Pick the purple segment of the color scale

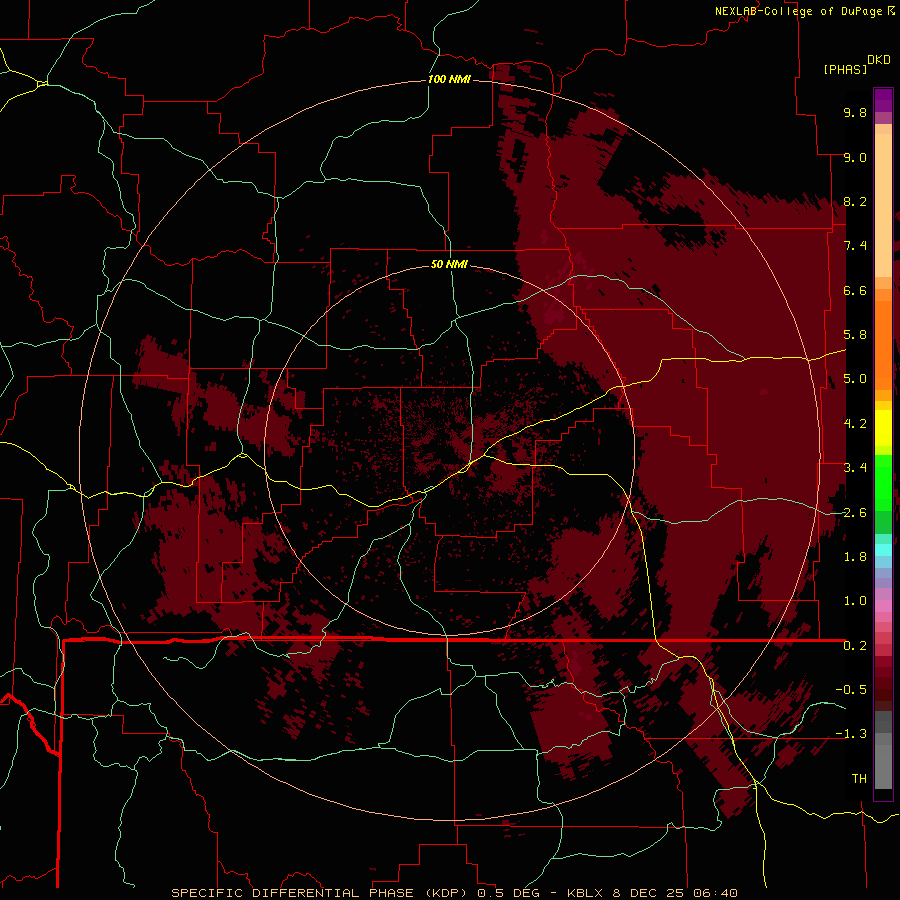883,100
